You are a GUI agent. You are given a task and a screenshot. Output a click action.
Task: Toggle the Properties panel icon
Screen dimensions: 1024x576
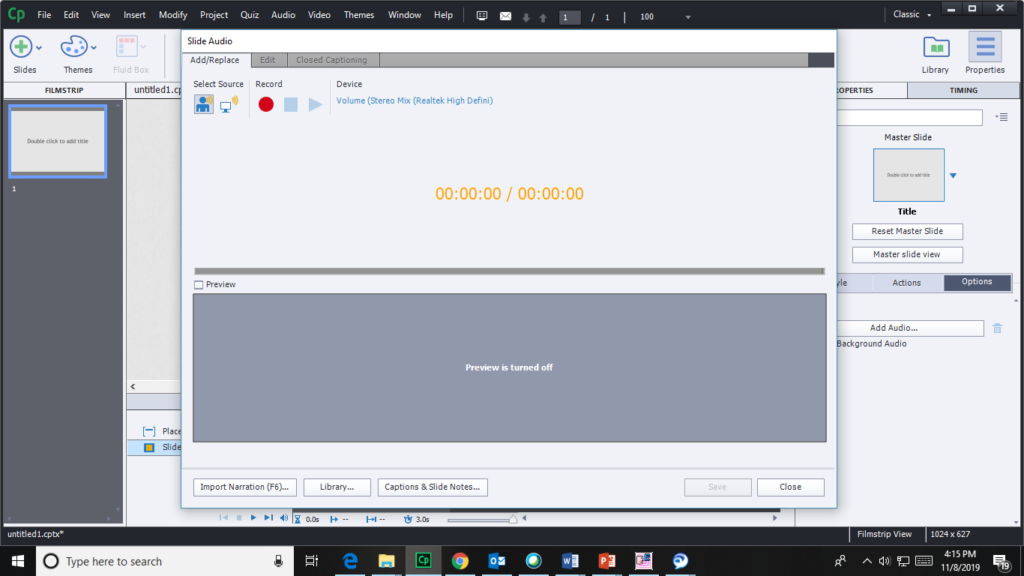[x=985, y=48]
